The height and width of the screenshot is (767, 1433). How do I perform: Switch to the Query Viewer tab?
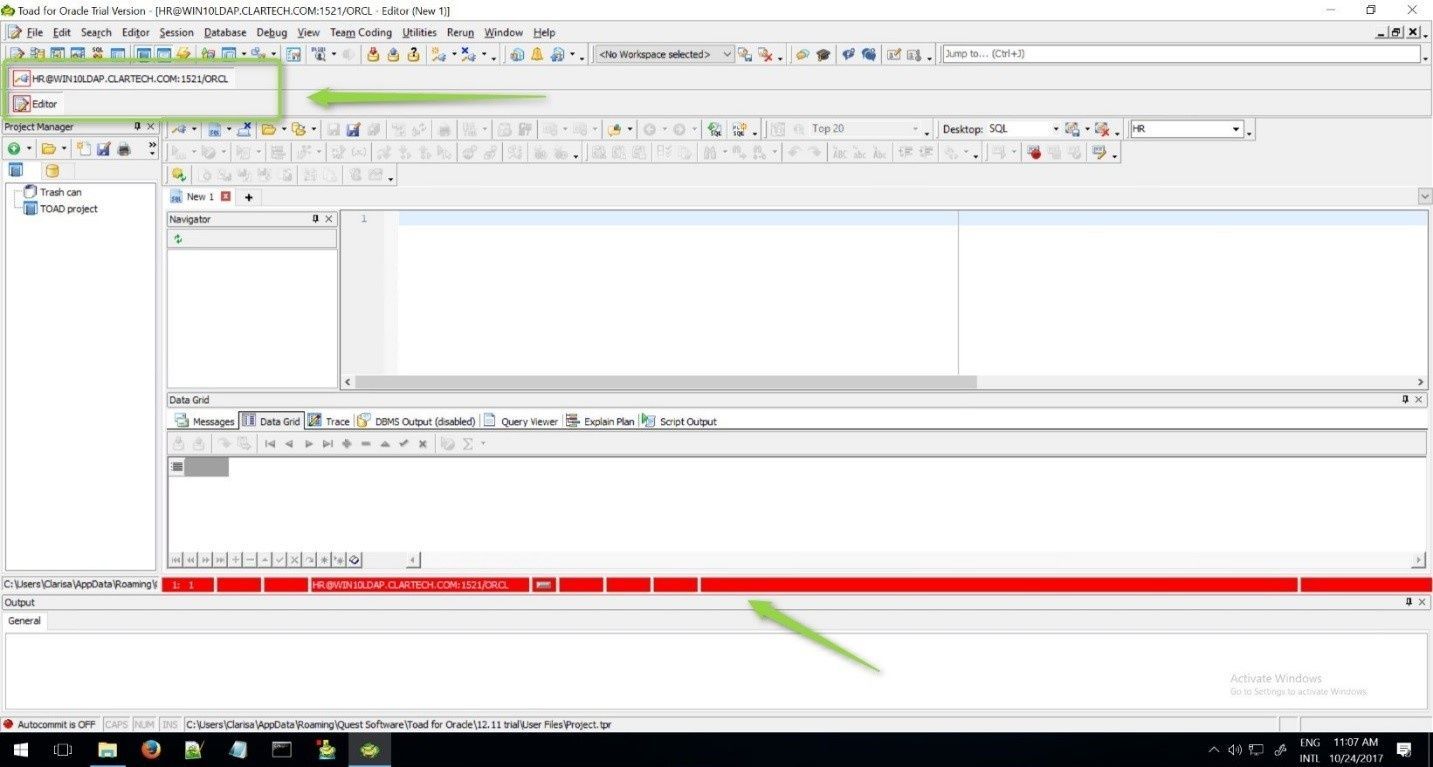[520, 421]
